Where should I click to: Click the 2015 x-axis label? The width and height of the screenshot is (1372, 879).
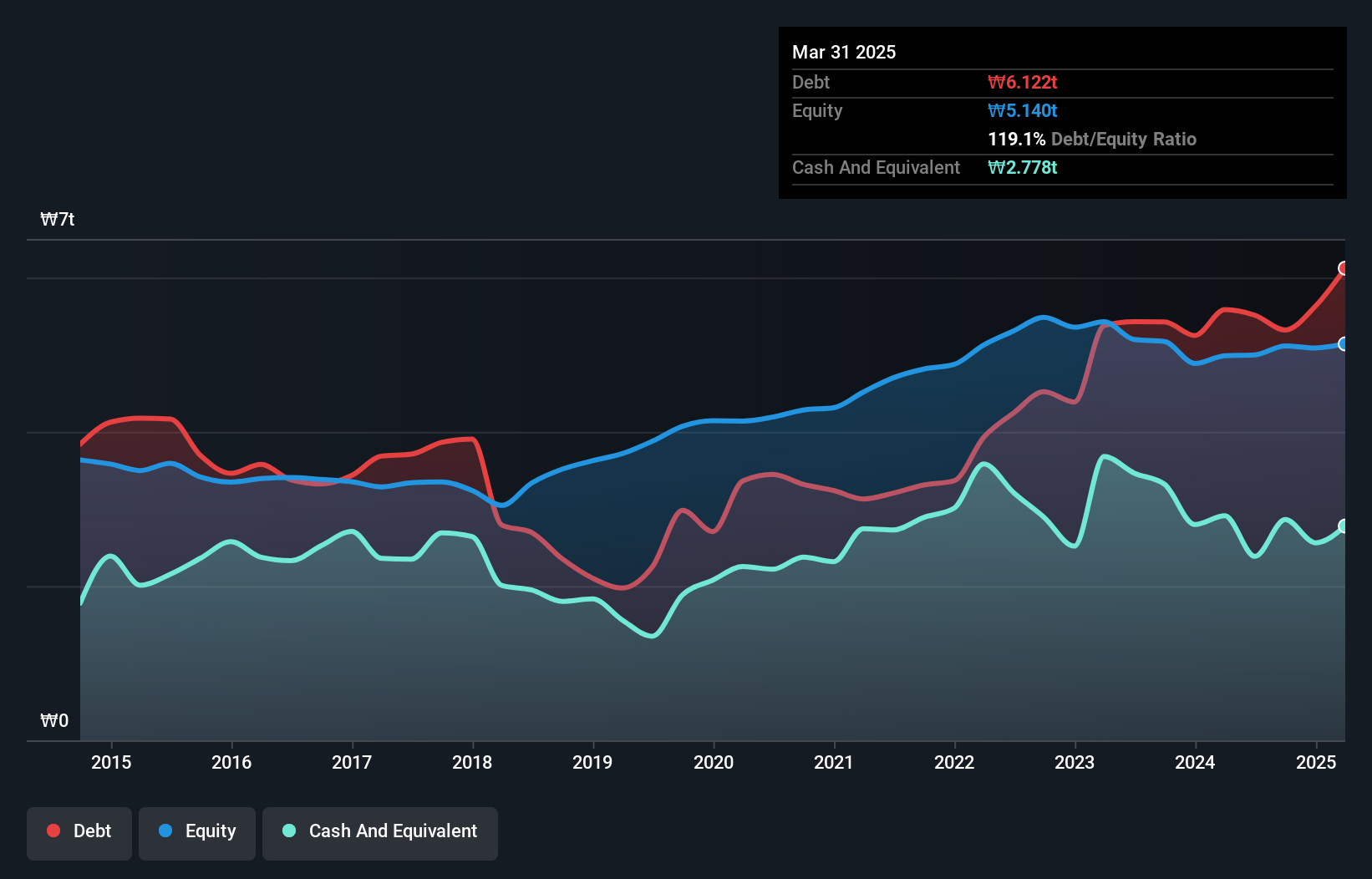coord(111,762)
